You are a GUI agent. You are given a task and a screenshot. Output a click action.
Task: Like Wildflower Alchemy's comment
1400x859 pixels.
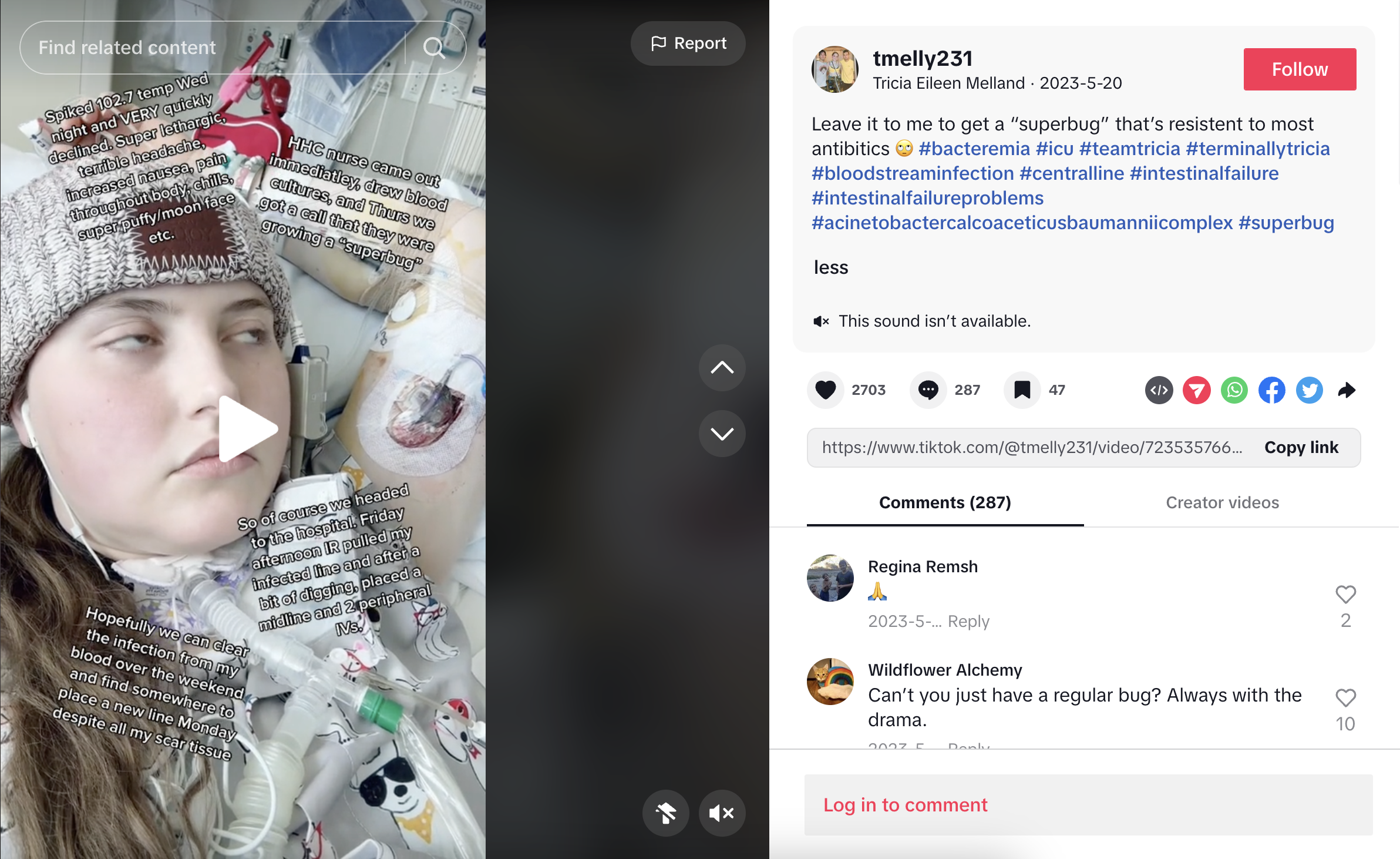[x=1345, y=698]
